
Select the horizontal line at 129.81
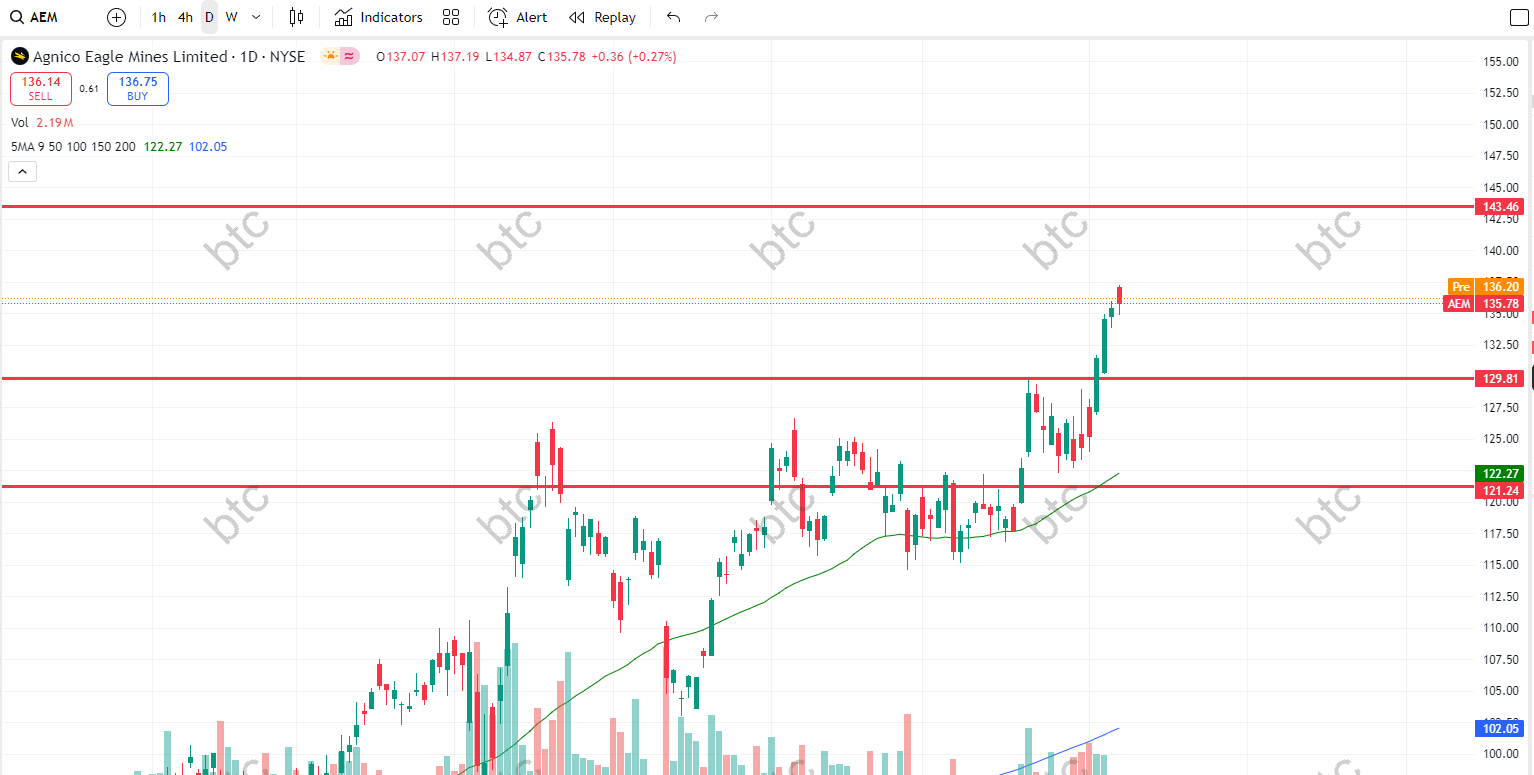(738, 379)
